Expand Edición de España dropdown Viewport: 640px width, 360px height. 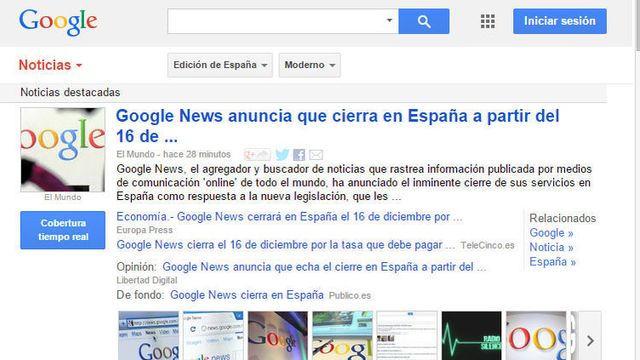(x=220, y=65)
